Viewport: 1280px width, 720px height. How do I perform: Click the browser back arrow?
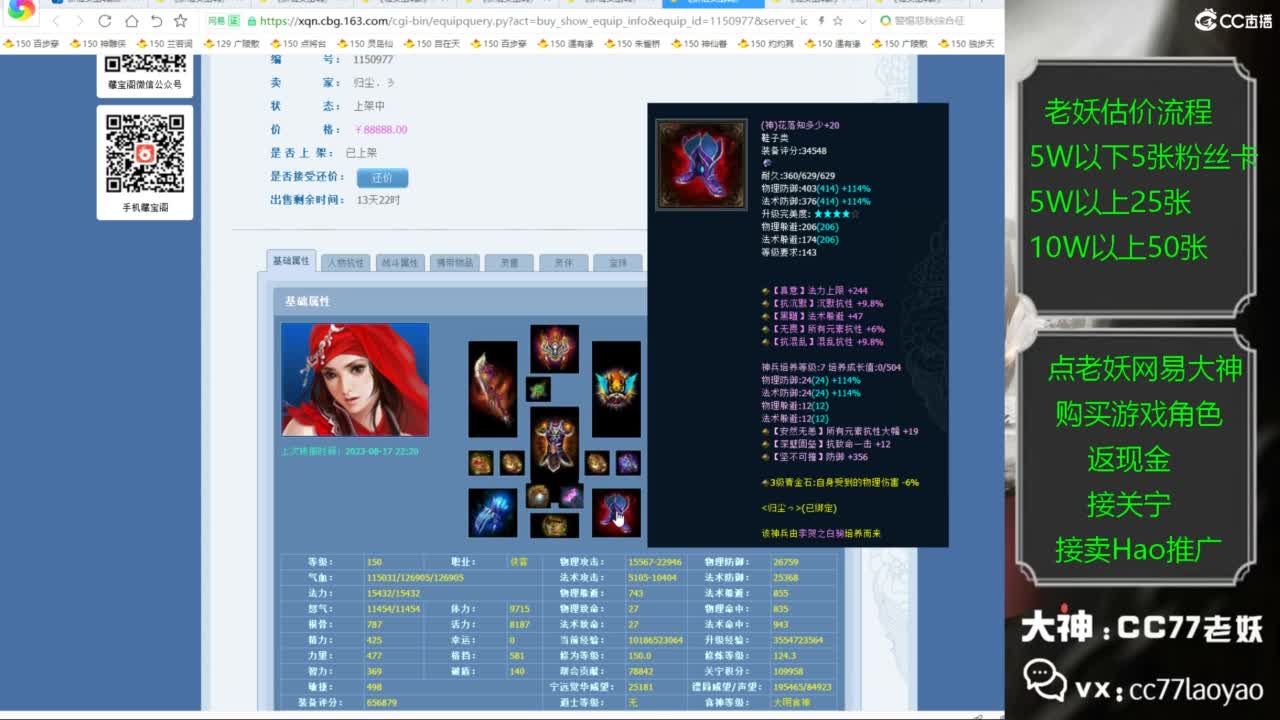(56, 21)
